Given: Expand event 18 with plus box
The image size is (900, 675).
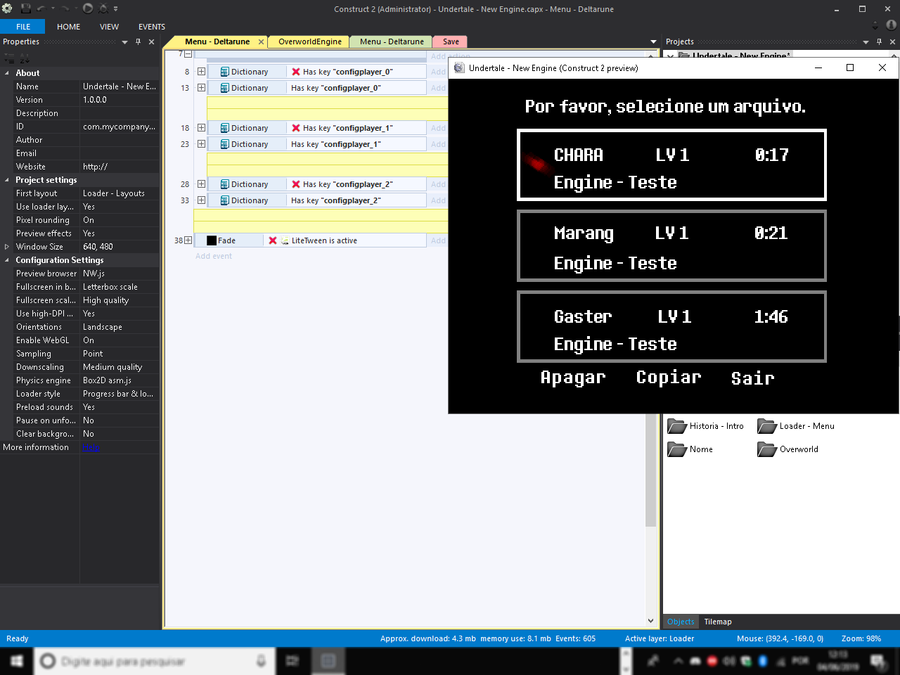Looking at the screenshot, I should [x=201, y=128].
